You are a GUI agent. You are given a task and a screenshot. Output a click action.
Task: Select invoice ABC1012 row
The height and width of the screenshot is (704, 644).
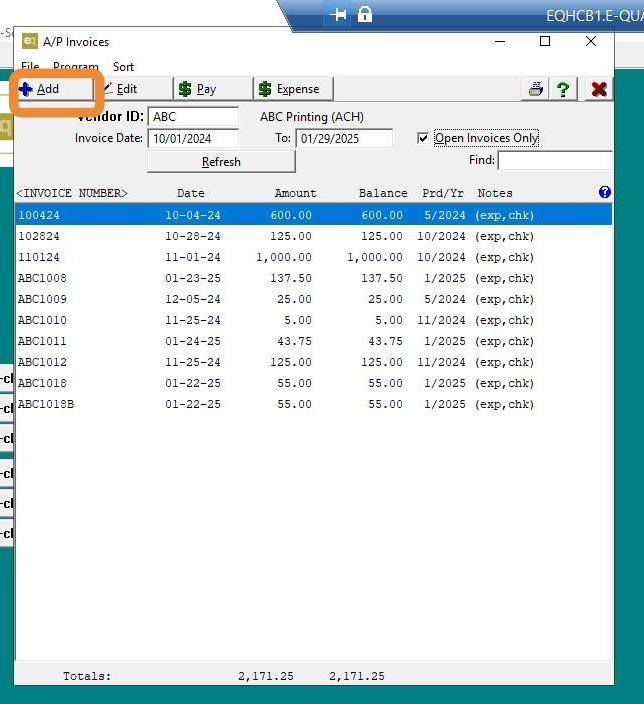click(313, 362)
